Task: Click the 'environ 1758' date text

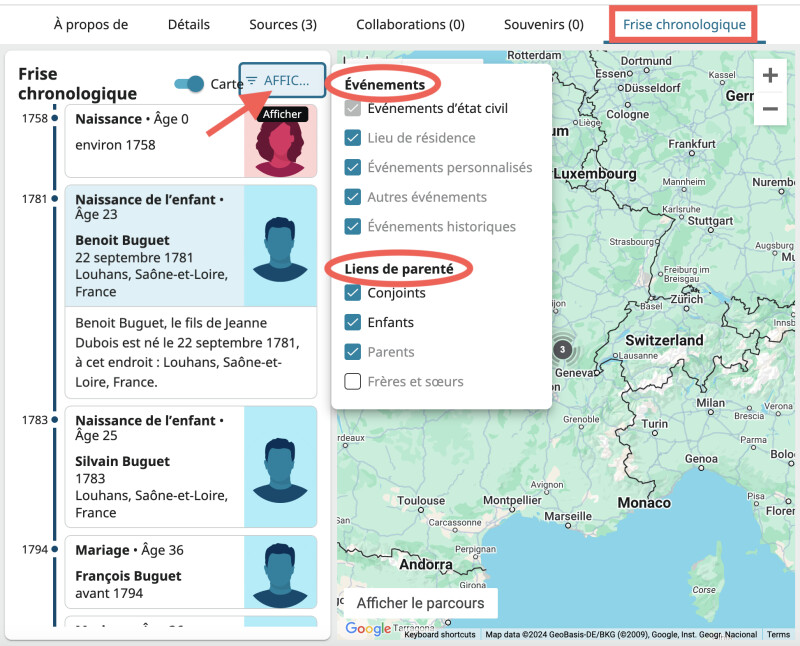Action: tap(115, 145)
